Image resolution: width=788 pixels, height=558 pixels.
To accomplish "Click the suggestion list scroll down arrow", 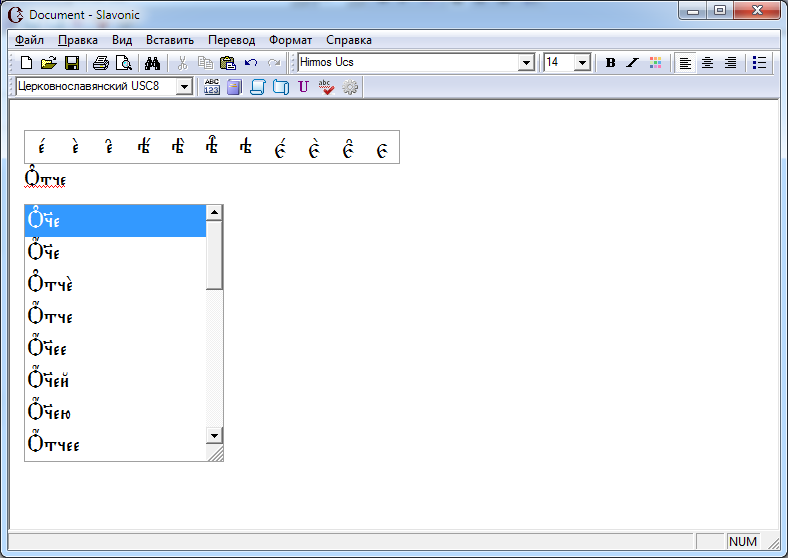I will pyautogui.click(x=214, y=436).
